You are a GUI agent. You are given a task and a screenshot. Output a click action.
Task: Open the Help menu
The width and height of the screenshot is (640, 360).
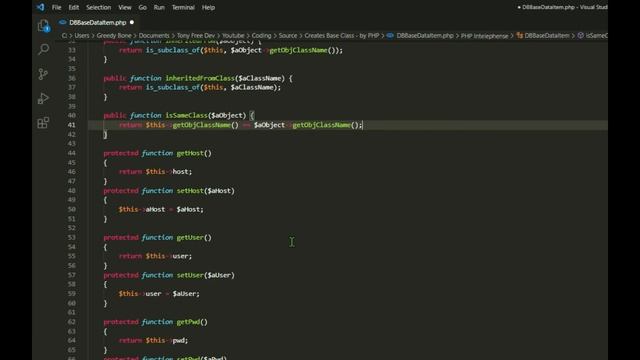pyautogui.click(x=208, y=7)
